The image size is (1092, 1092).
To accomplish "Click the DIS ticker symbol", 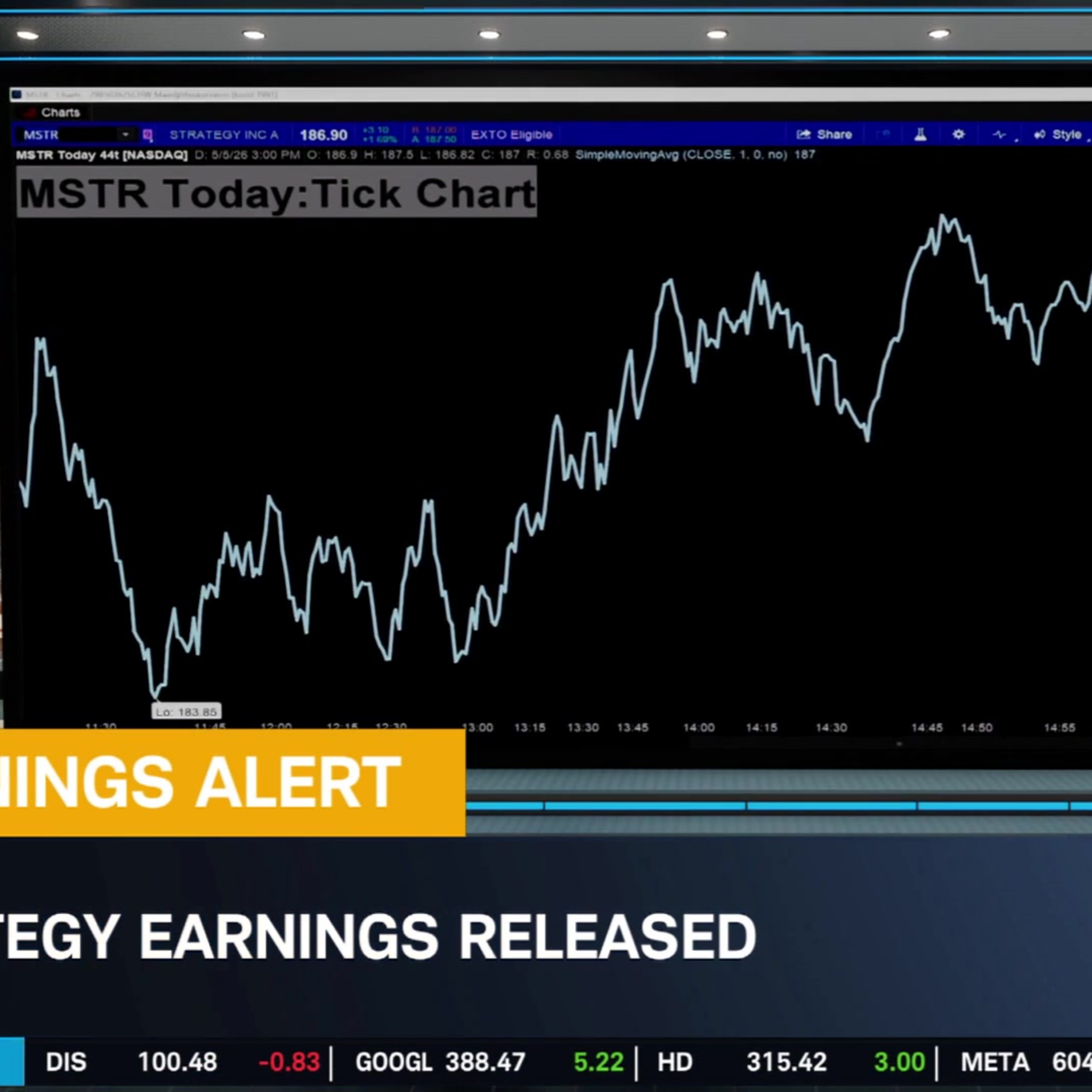I will coord(66,1063).
